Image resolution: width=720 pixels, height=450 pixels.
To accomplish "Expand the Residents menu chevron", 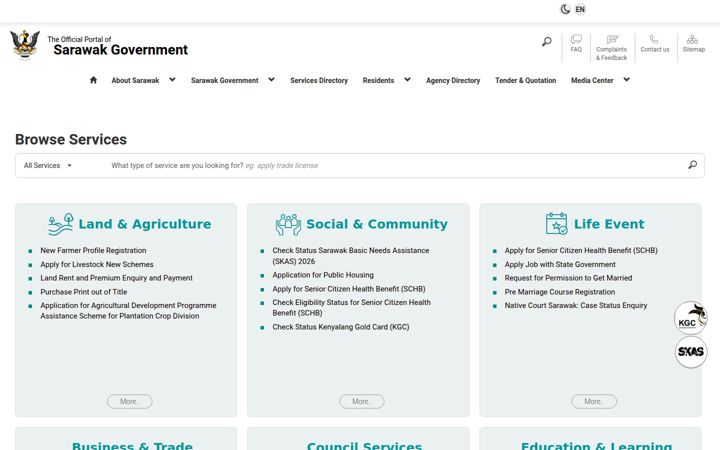I will [x=407, y=79].
